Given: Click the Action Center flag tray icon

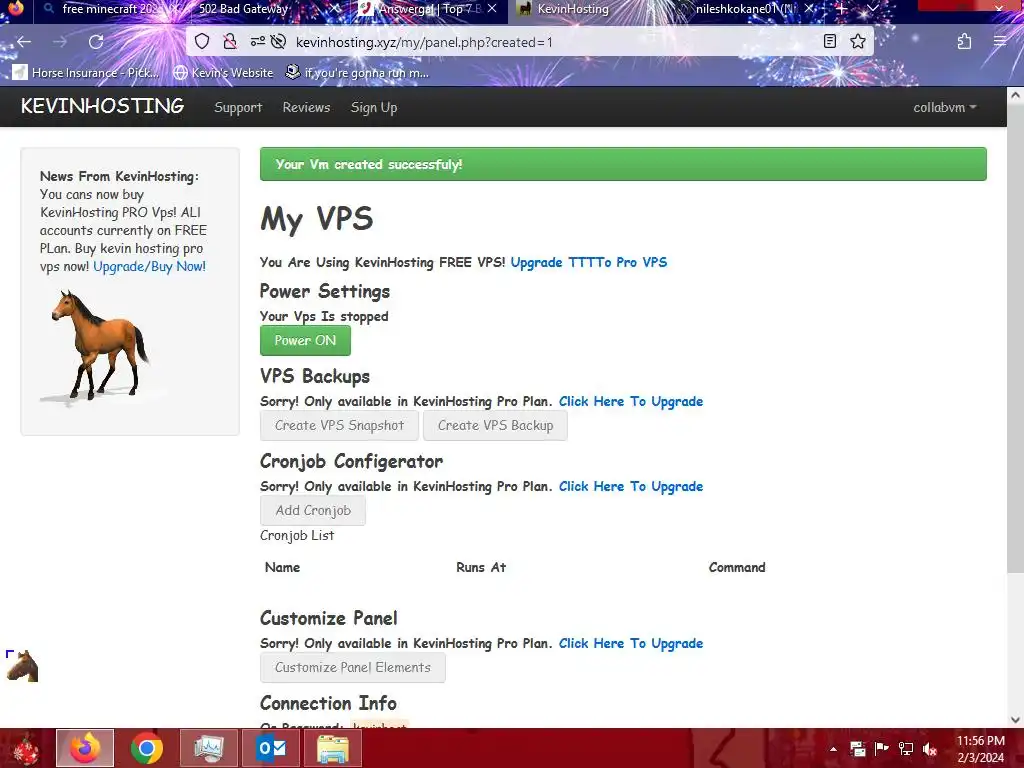Looking at the screenshot, I should click(882, 748).
